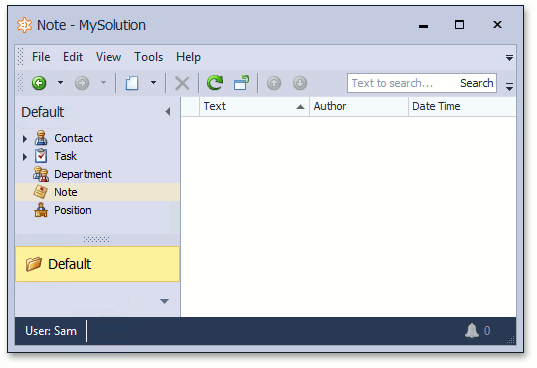Open the View menu
This screenshot has height=368, width=537.
(108, 57)
